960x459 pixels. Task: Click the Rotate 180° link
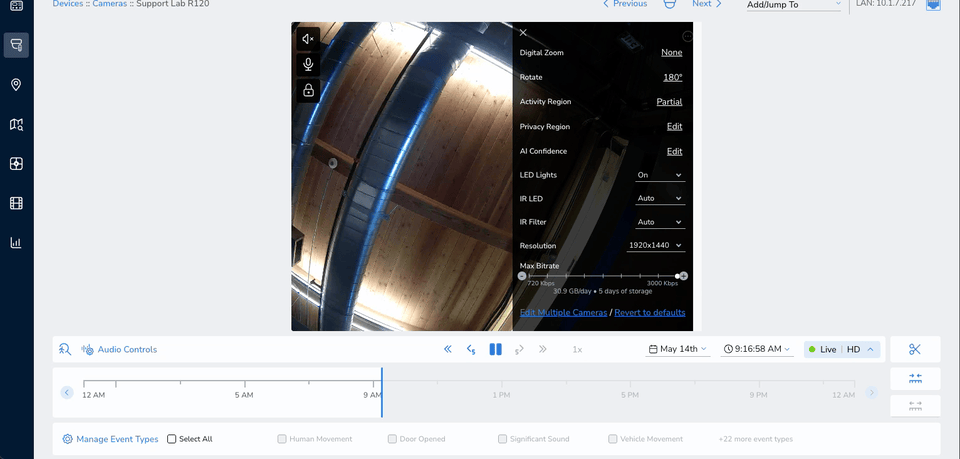pyautogui.click(x=673, y=78)
